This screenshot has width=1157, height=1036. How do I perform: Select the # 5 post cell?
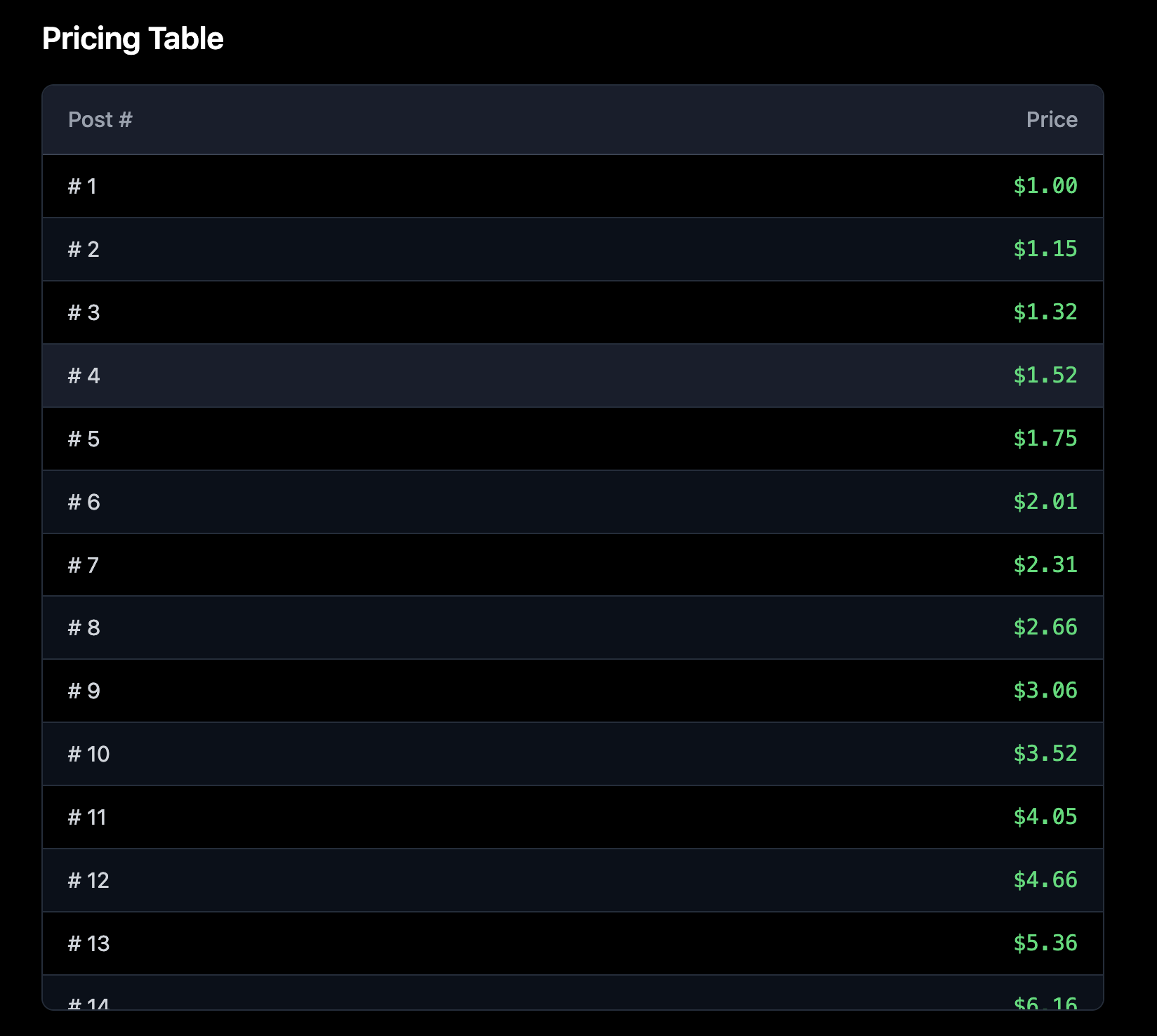[x=84, y=439]
